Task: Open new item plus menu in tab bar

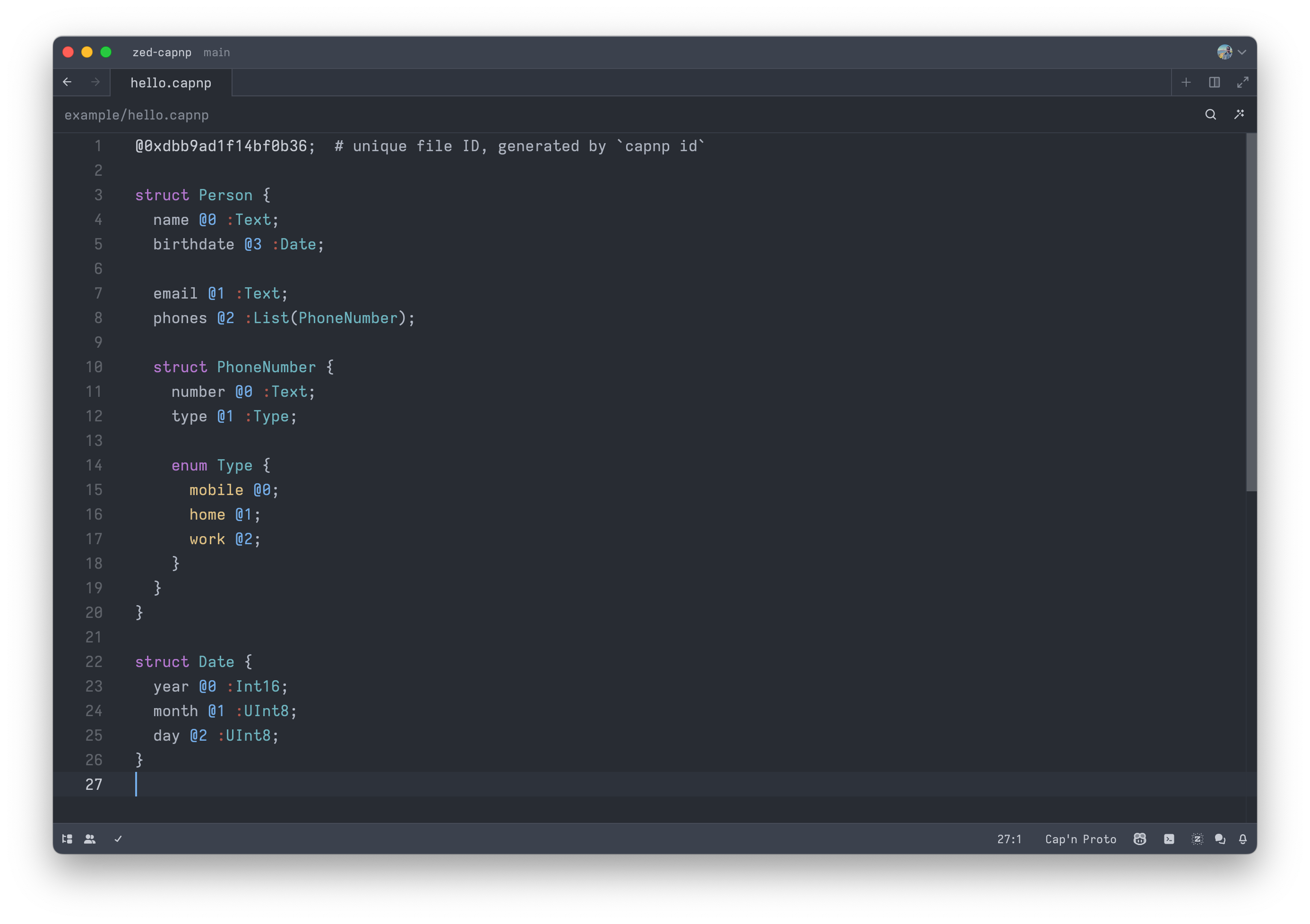Action: (x=1186, y=83)
